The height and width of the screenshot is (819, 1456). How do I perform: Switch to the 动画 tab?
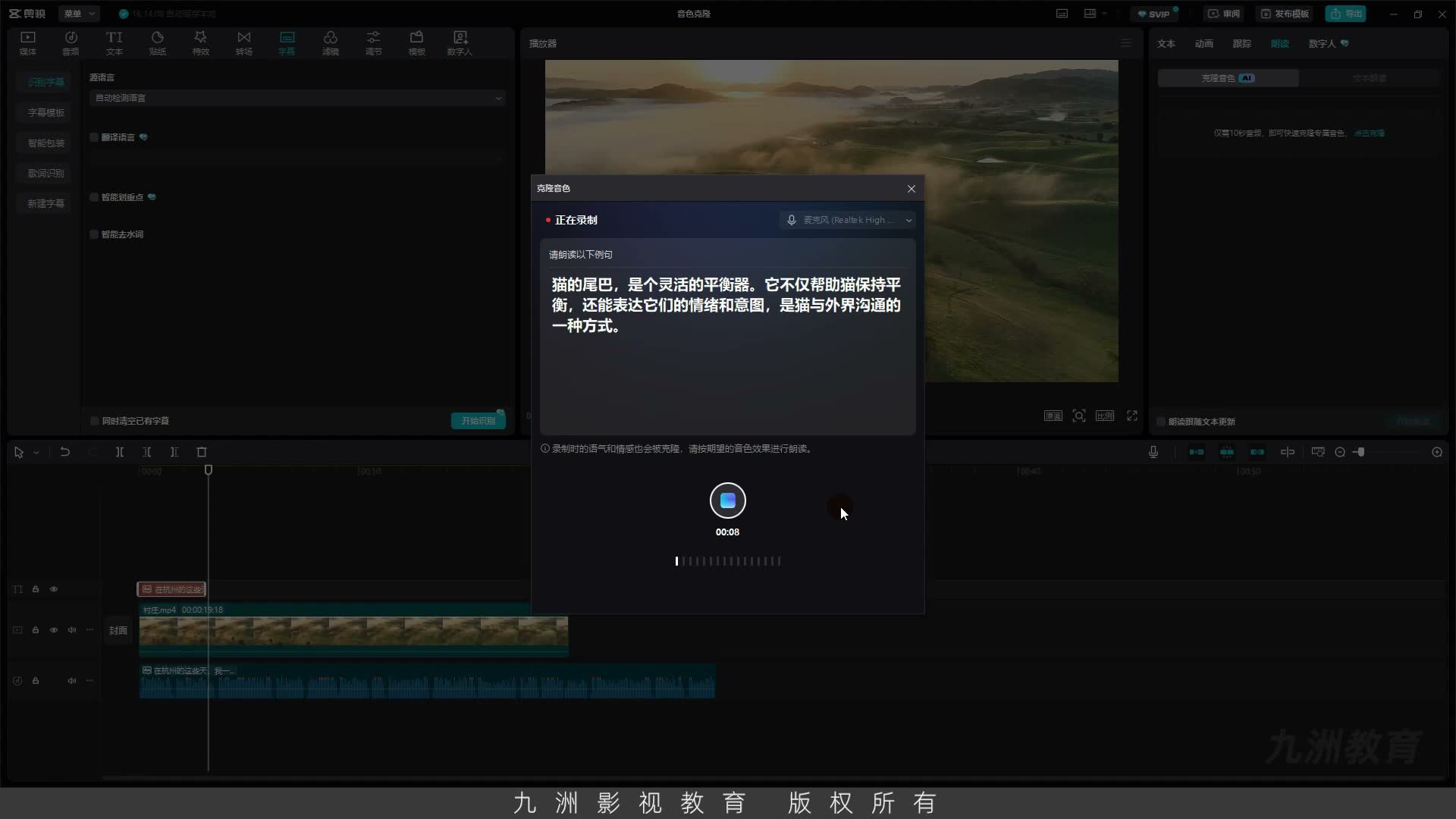[1203, 43]
